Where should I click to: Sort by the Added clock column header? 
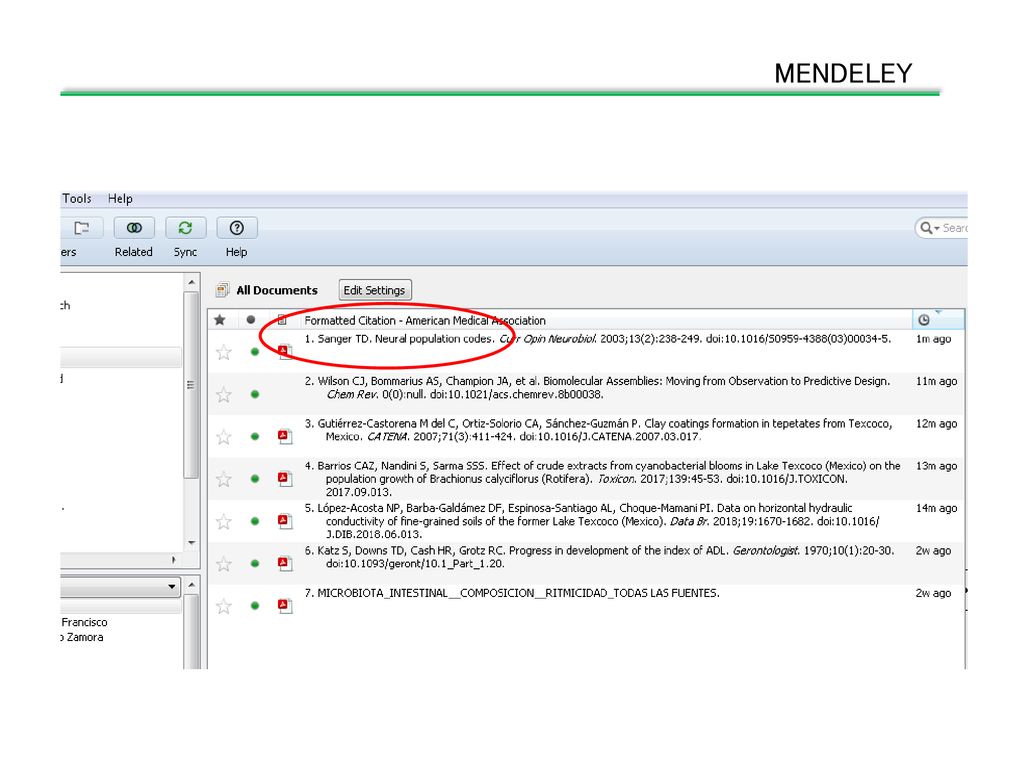coord(923,320)
